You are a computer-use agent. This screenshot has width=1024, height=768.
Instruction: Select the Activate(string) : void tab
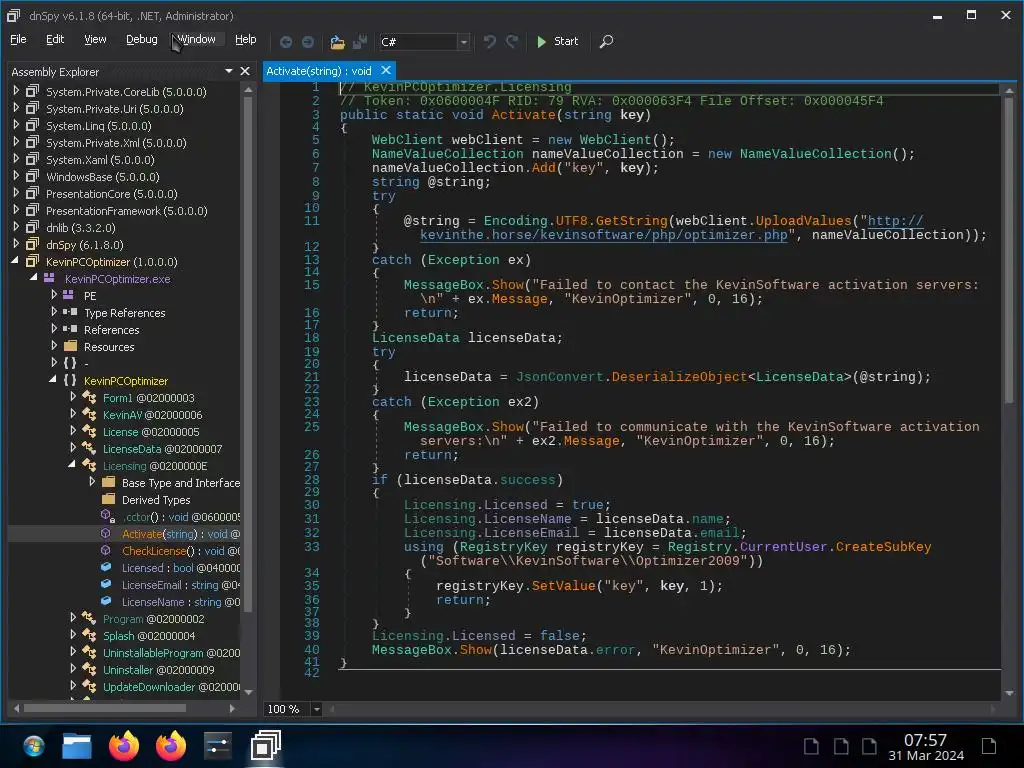(319, 71)
